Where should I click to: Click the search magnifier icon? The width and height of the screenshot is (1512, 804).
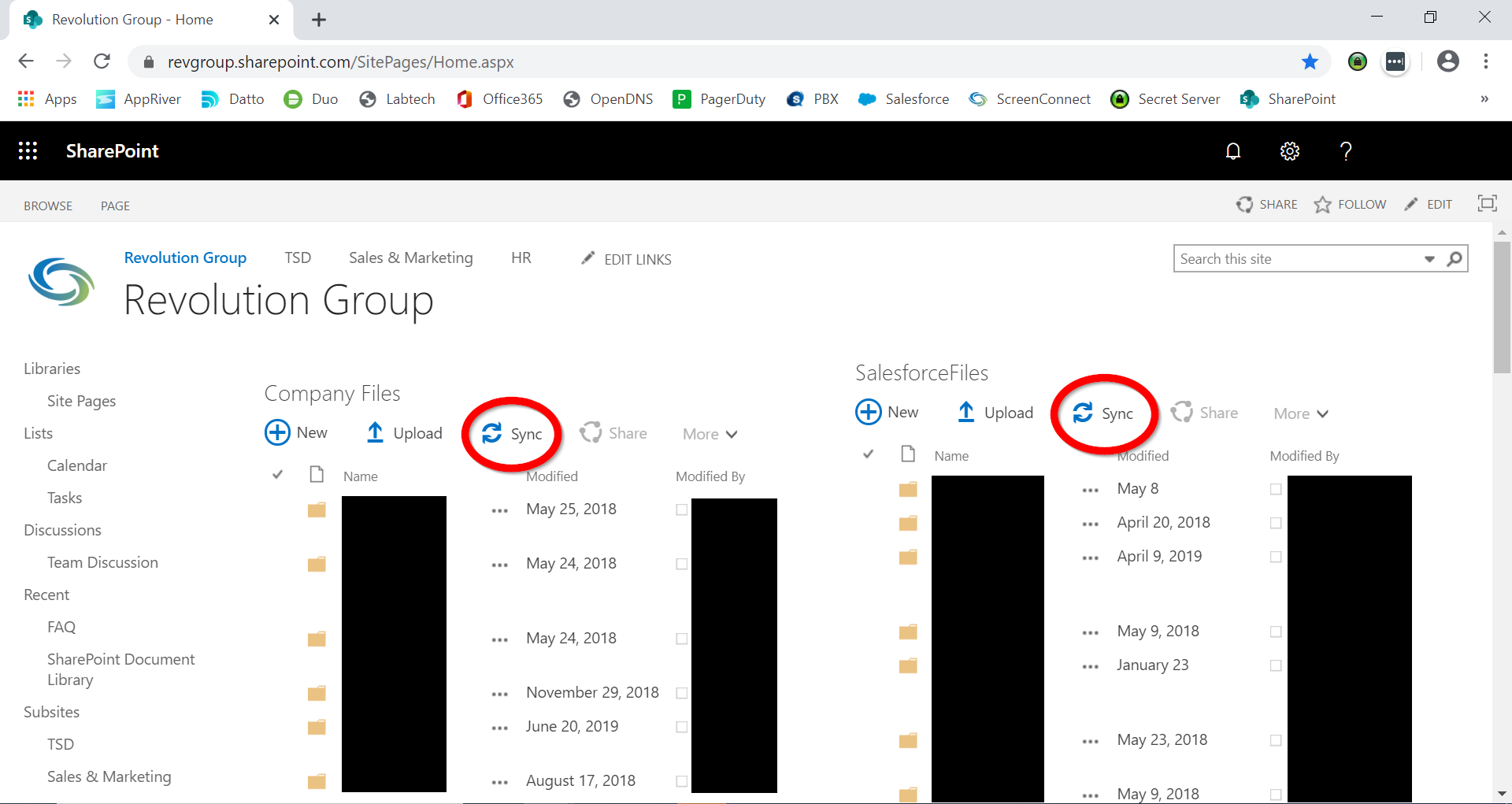1455,258
